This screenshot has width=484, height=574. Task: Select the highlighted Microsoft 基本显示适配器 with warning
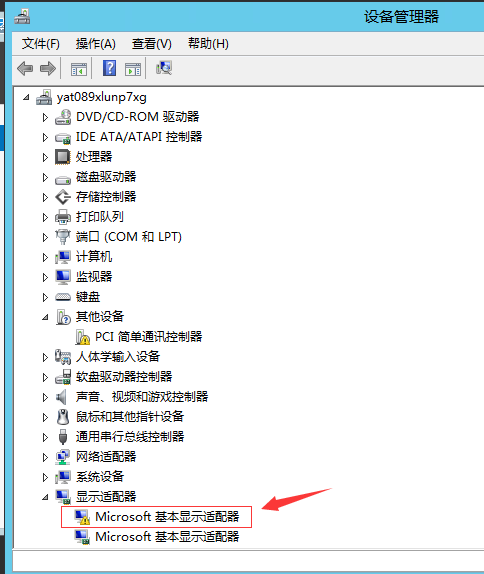(157, 517)
